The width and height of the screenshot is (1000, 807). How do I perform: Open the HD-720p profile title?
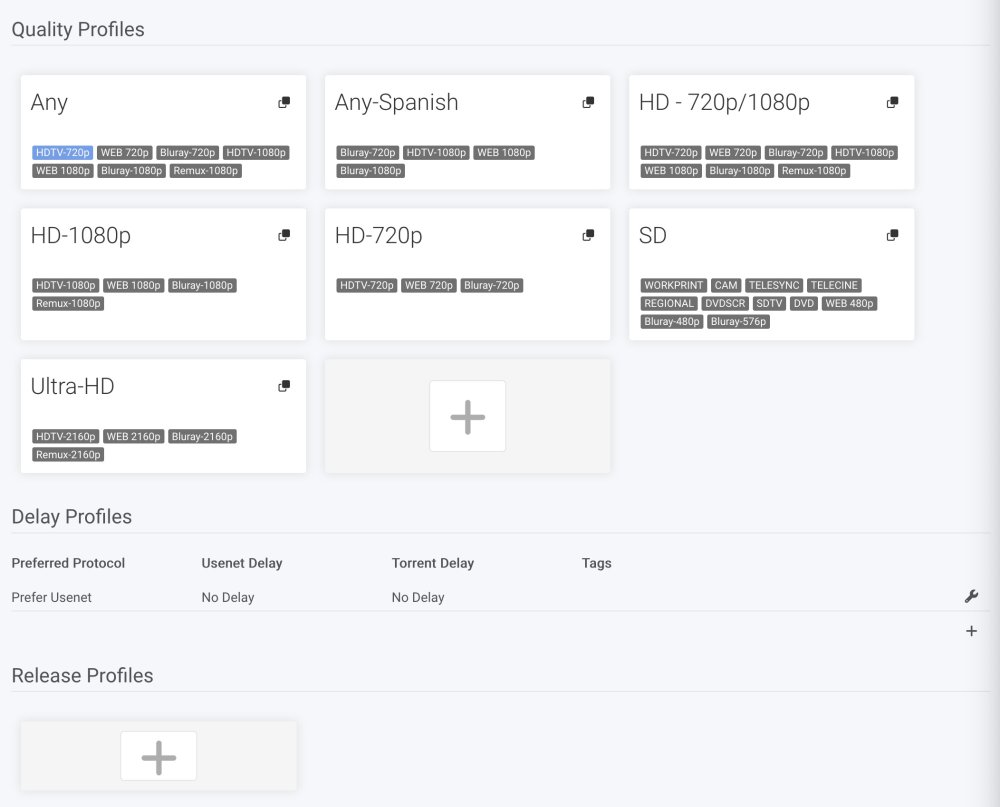pos(378,235)
